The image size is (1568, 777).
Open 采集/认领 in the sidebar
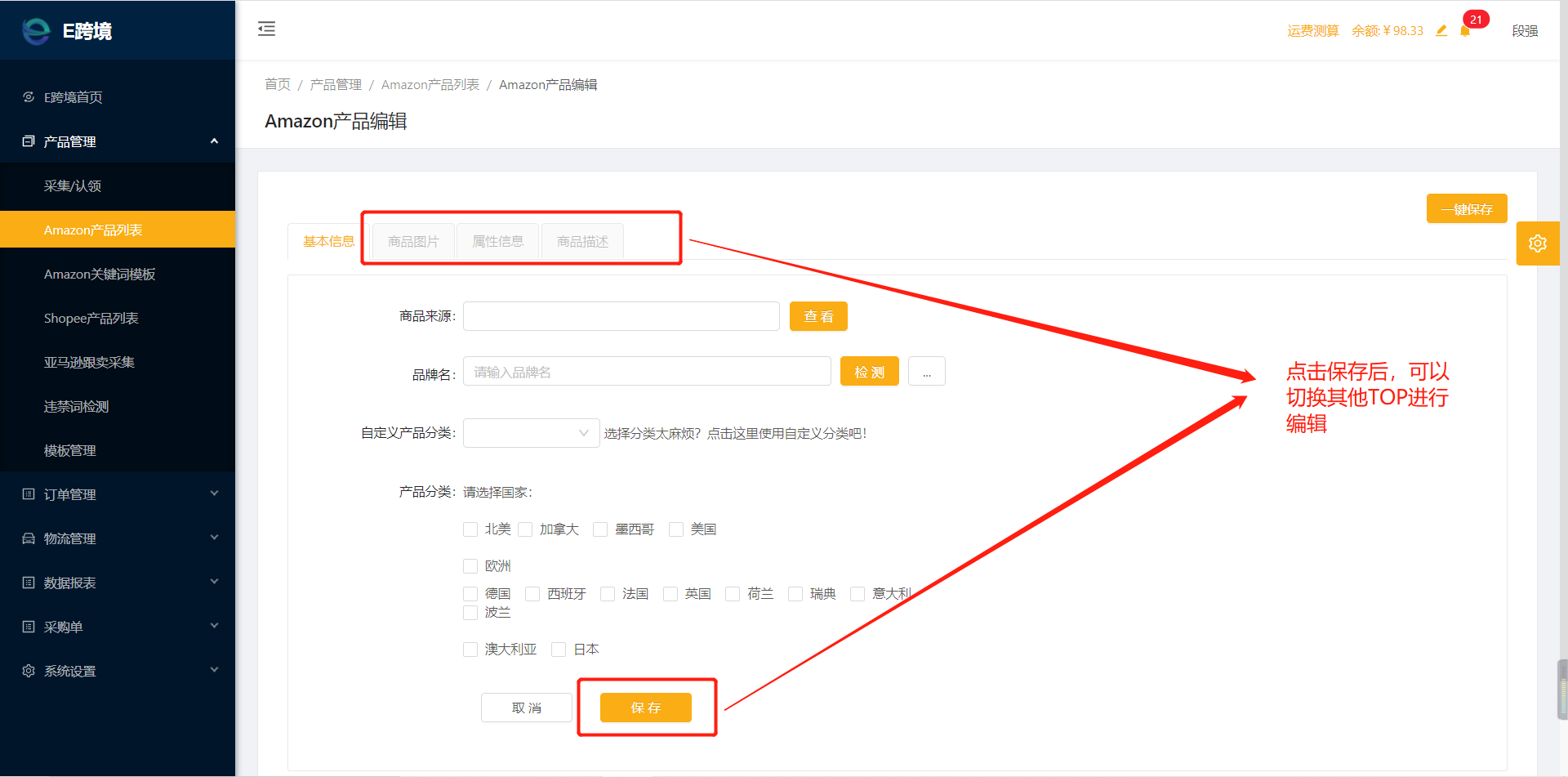tap(118, 185)
